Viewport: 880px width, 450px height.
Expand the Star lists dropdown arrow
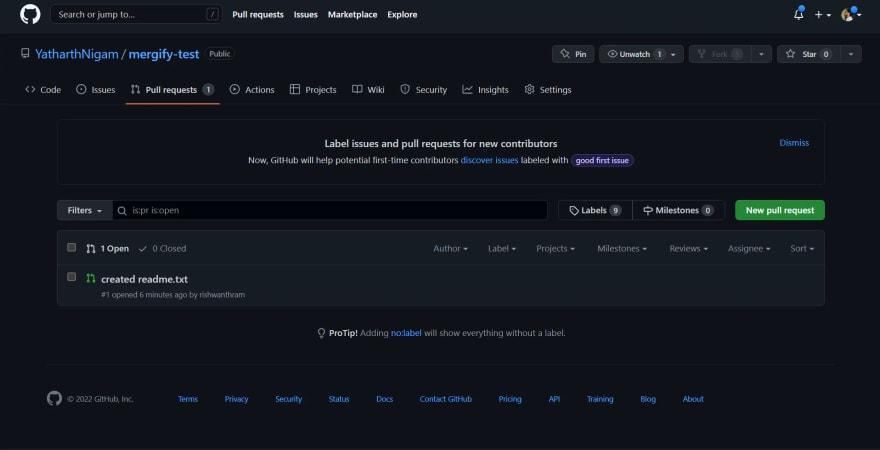851,54
